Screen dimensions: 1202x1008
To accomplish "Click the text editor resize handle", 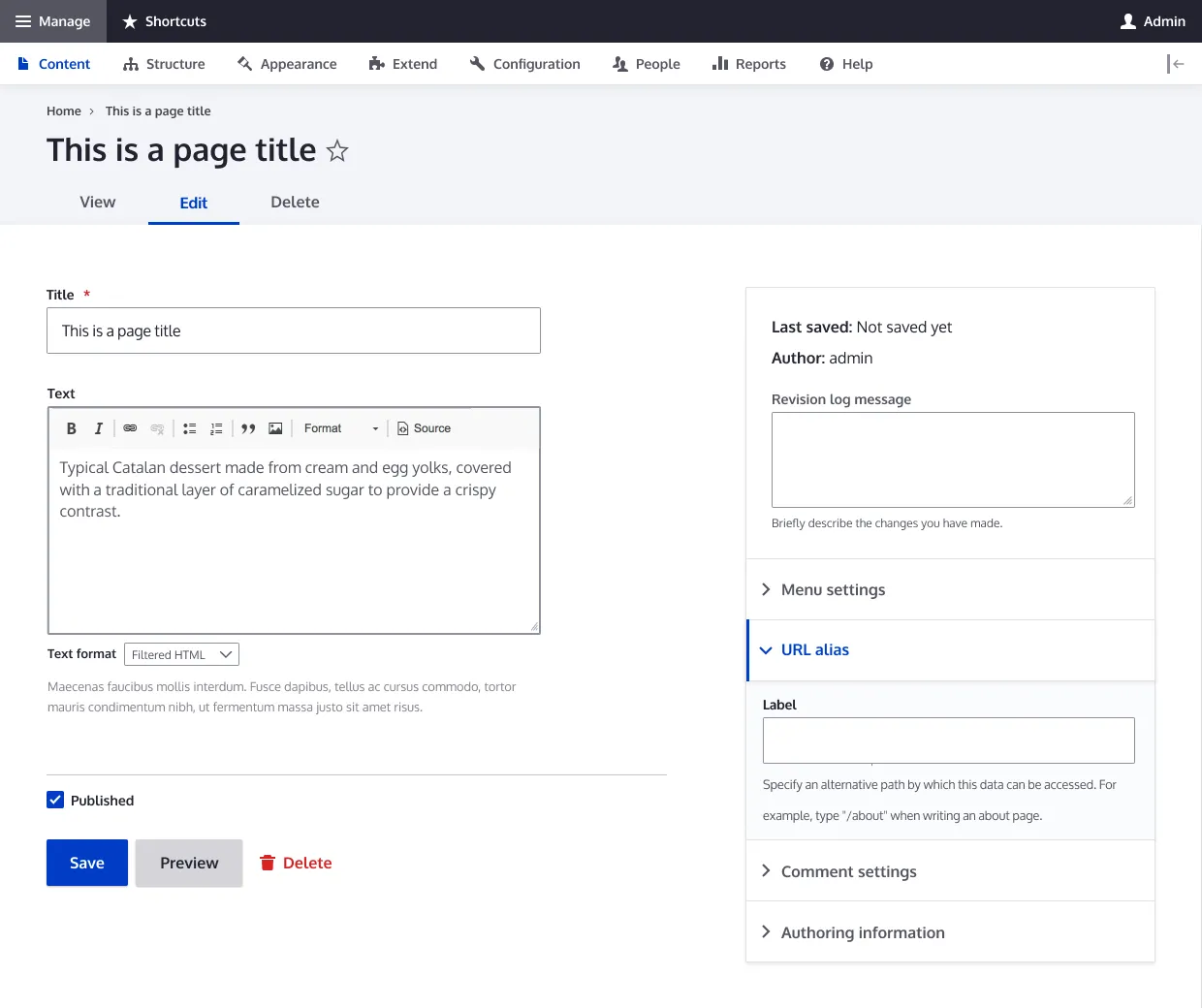I will click(534, 627).
